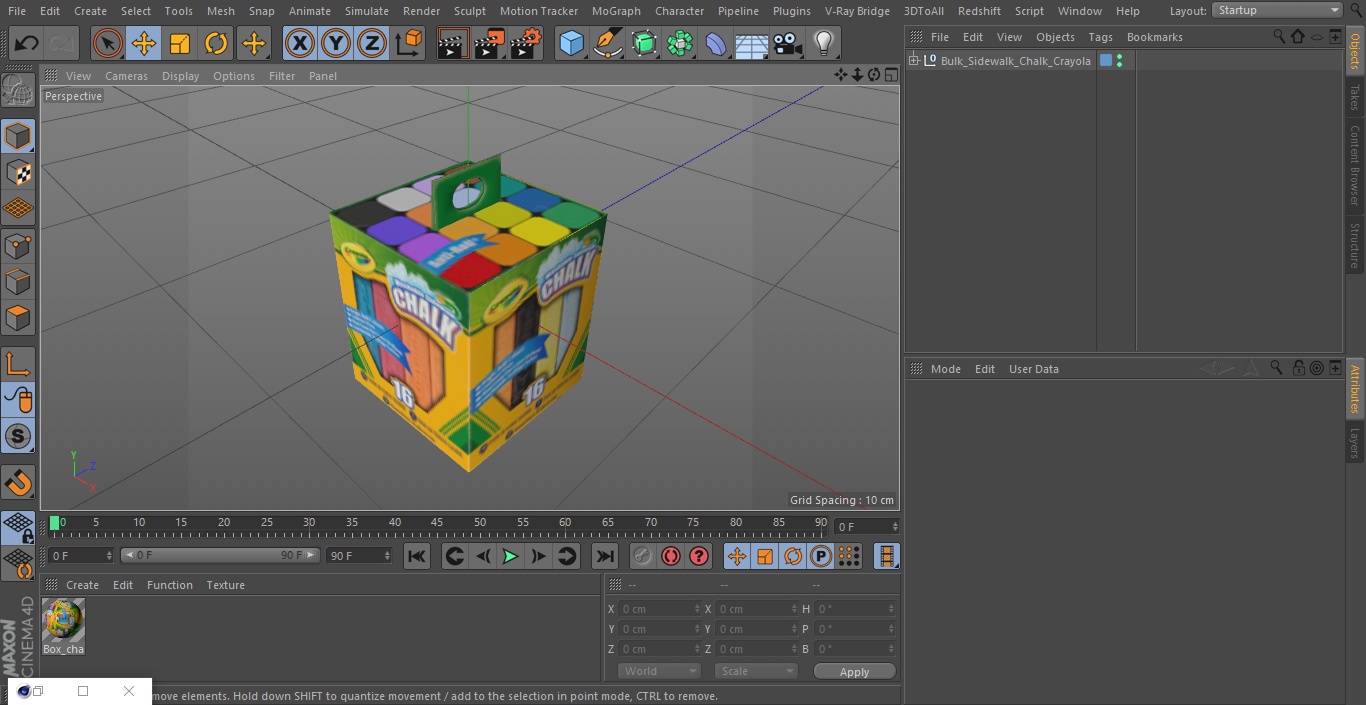This screenshot has width=1366, height=705.
Task: Select the Box_cha material thumbnail
Action: point(63,621)
